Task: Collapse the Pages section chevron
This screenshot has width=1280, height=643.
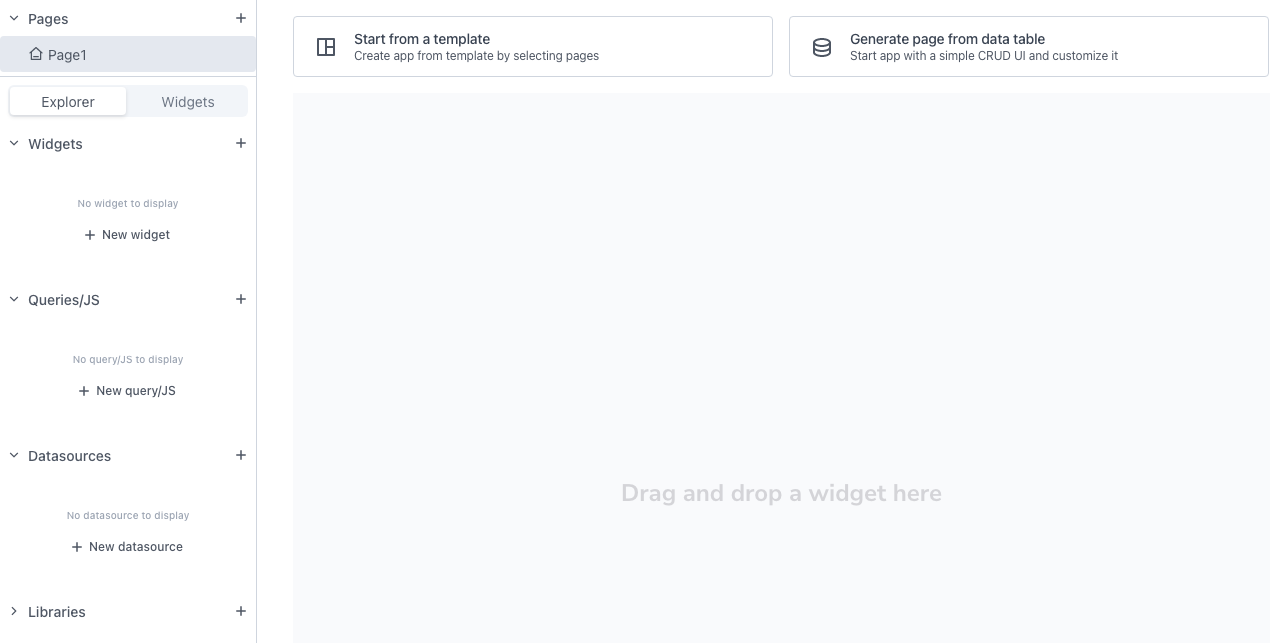Action: click(x=14, y=18)
